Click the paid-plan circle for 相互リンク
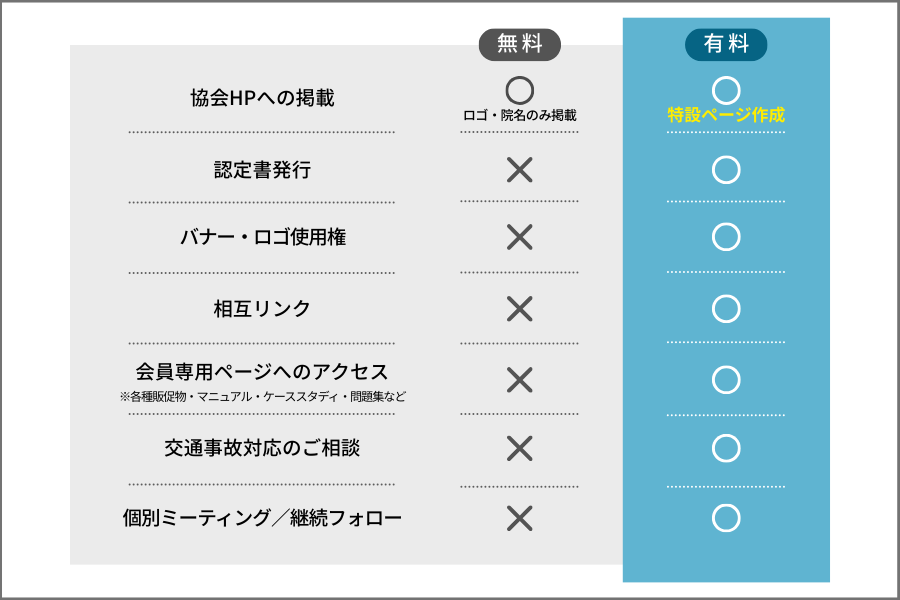Image resolution: width=900 pixels, height=600 pixels. pos(726,308)
